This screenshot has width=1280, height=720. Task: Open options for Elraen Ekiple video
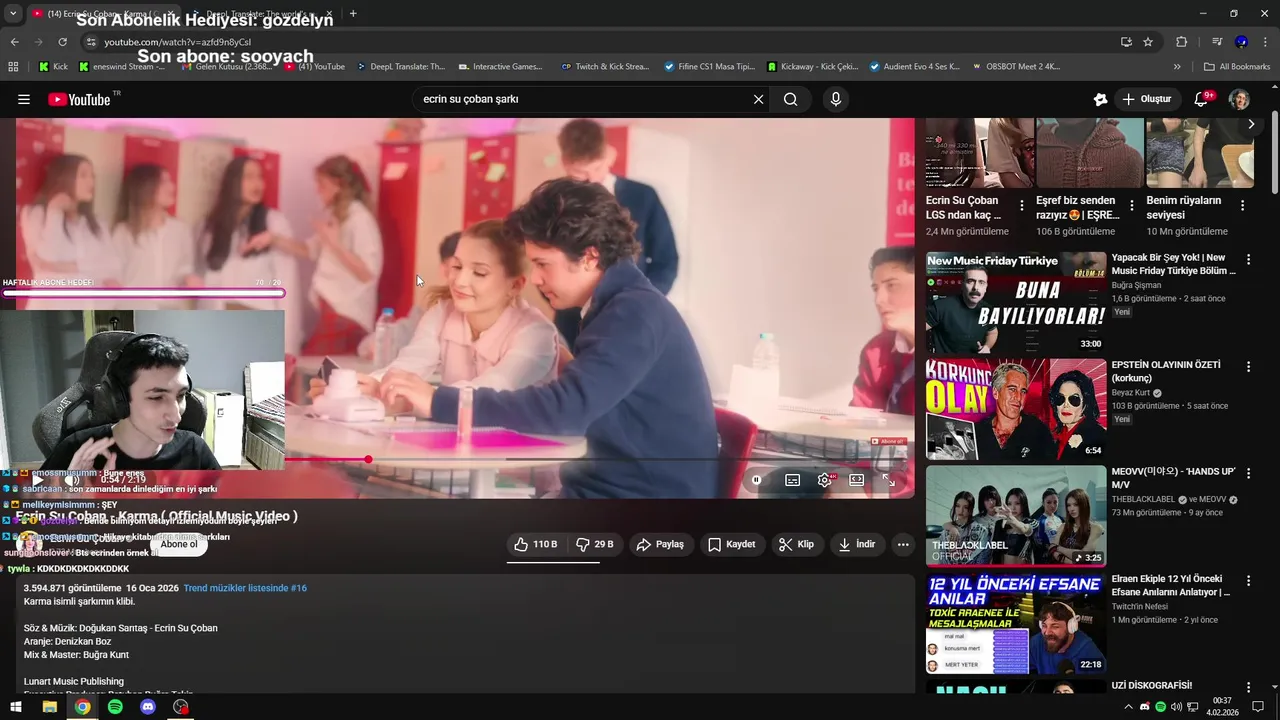click(1248, 580)
